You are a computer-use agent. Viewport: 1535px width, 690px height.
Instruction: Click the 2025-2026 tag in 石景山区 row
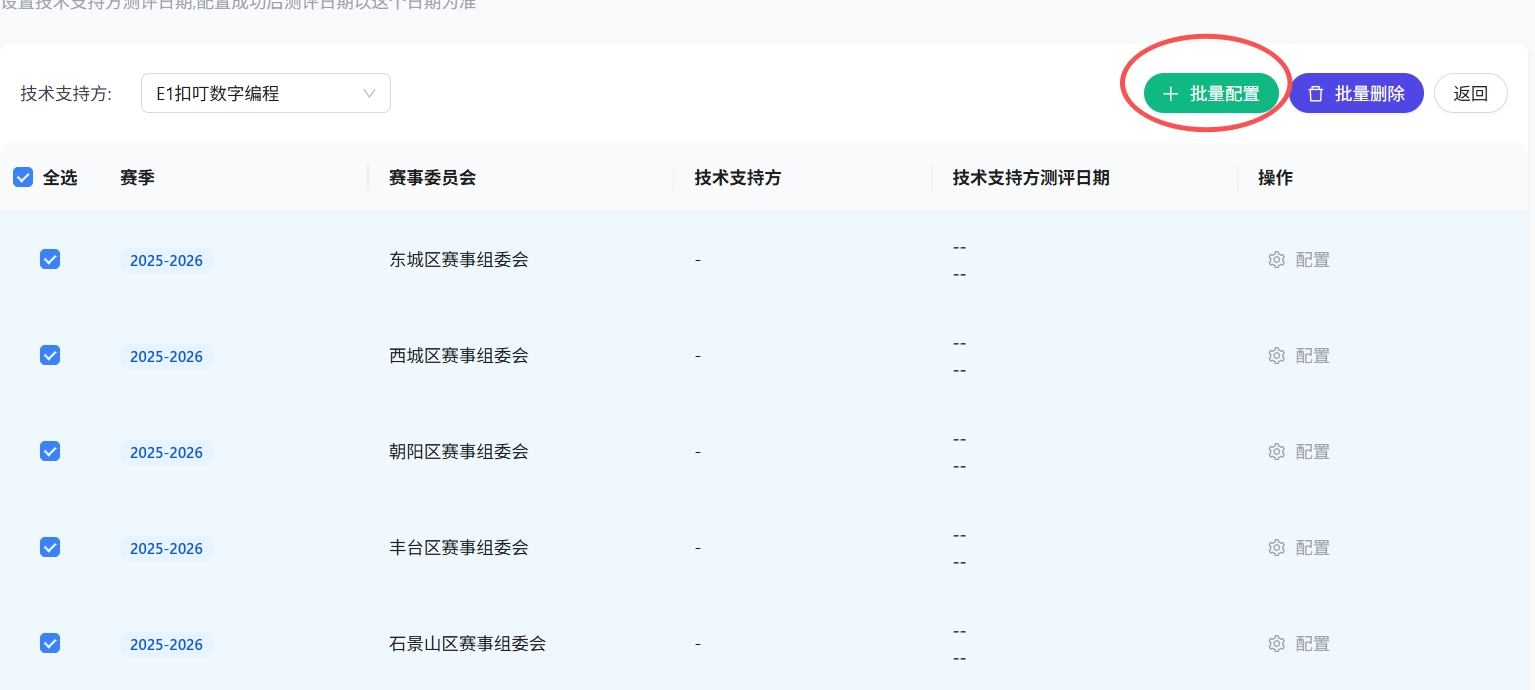[166, 644]
